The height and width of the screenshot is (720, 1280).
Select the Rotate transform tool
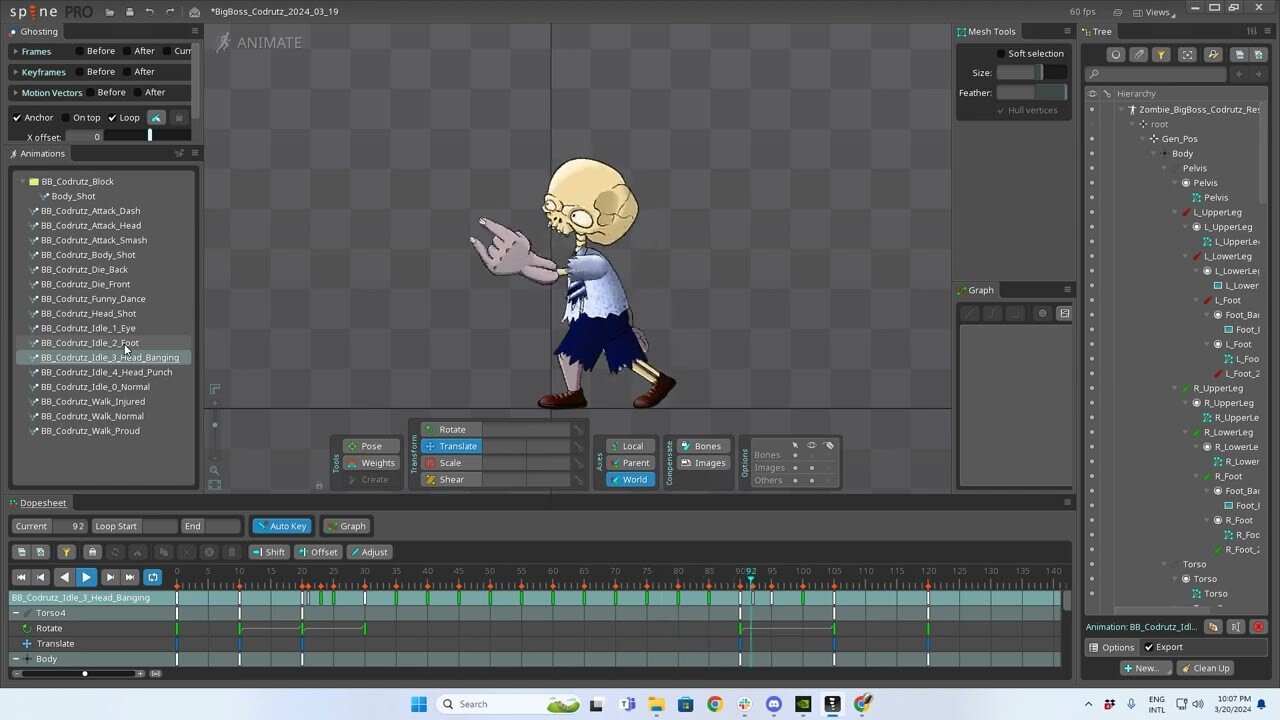click(x=452, y=429)
